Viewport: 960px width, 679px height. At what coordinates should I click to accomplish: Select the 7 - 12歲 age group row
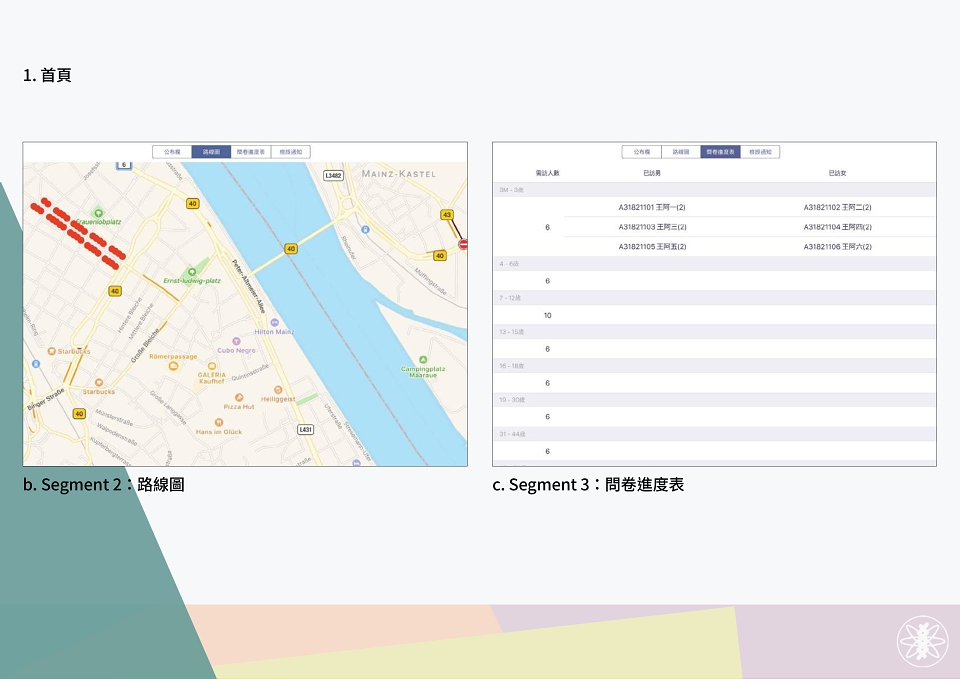point(714,298)
